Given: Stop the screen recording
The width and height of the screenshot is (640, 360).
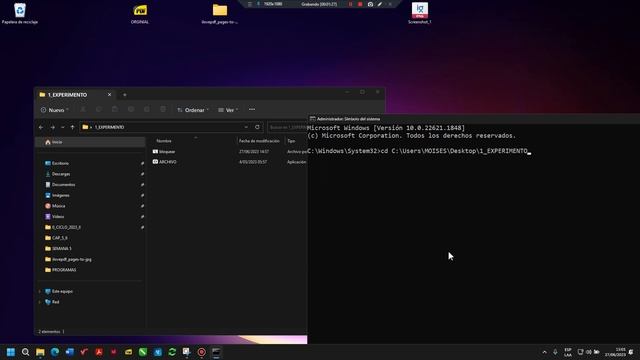Looking at the screenshot, I should [x=360, y=4].
